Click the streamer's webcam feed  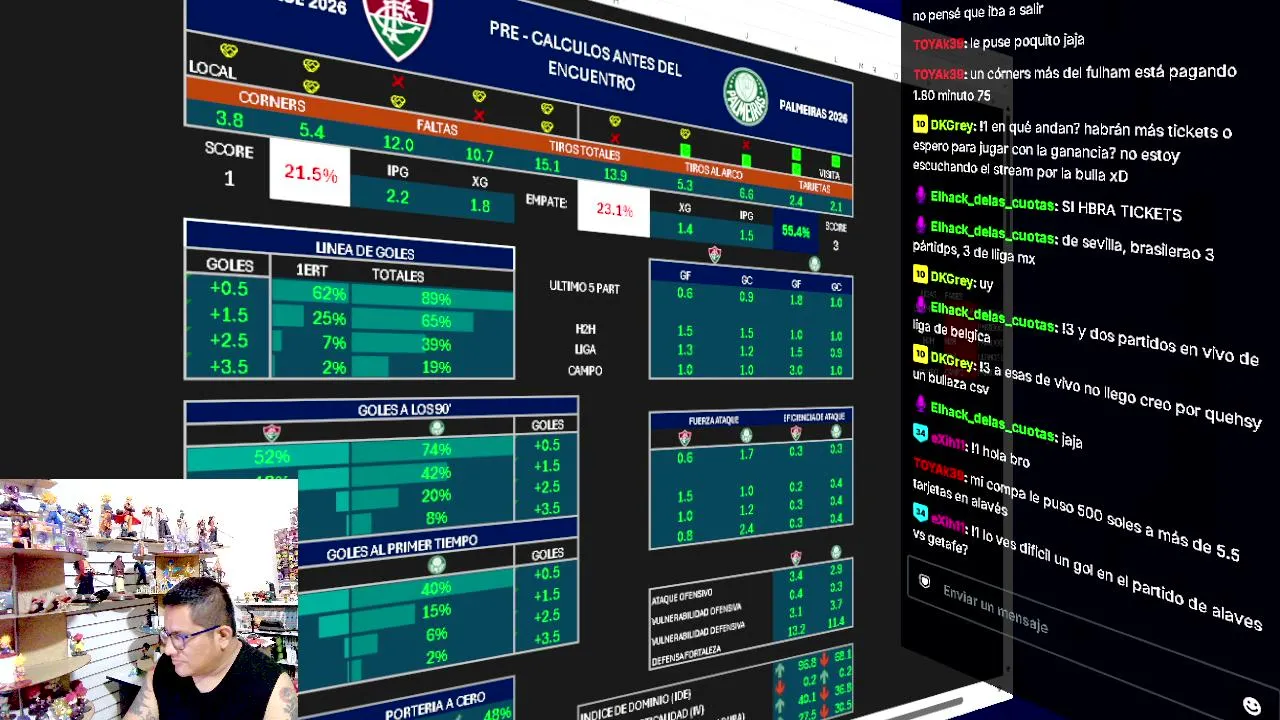(149, 600)
